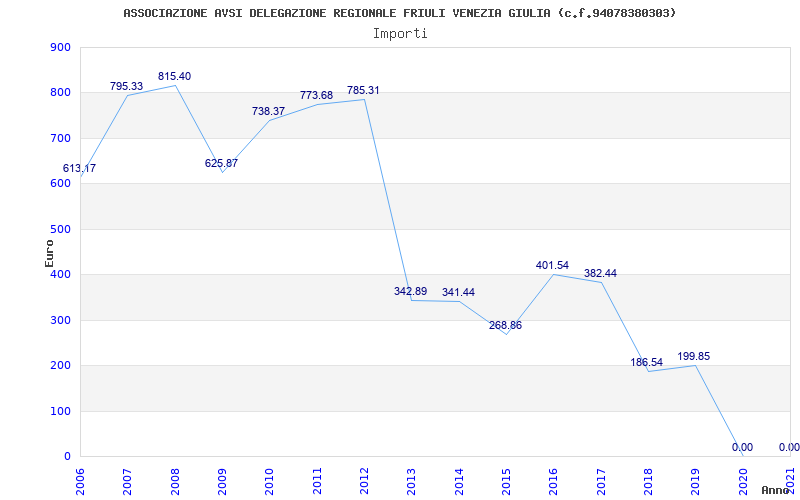The height and width of the screenshot is (500, 800).
Task: Click the 2018 year label
Action: pyautogui.click(x=648, y=480)
